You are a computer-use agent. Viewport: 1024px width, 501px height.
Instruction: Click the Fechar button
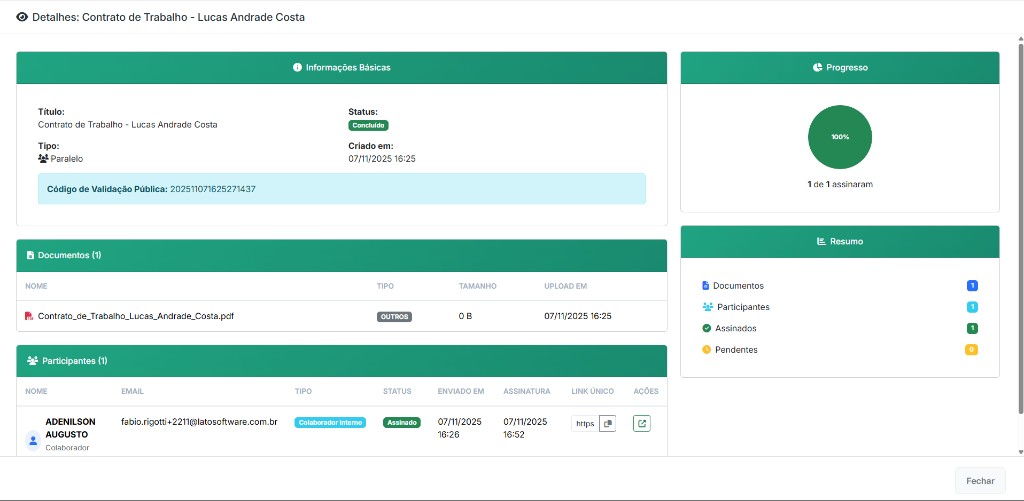point(980,481)
